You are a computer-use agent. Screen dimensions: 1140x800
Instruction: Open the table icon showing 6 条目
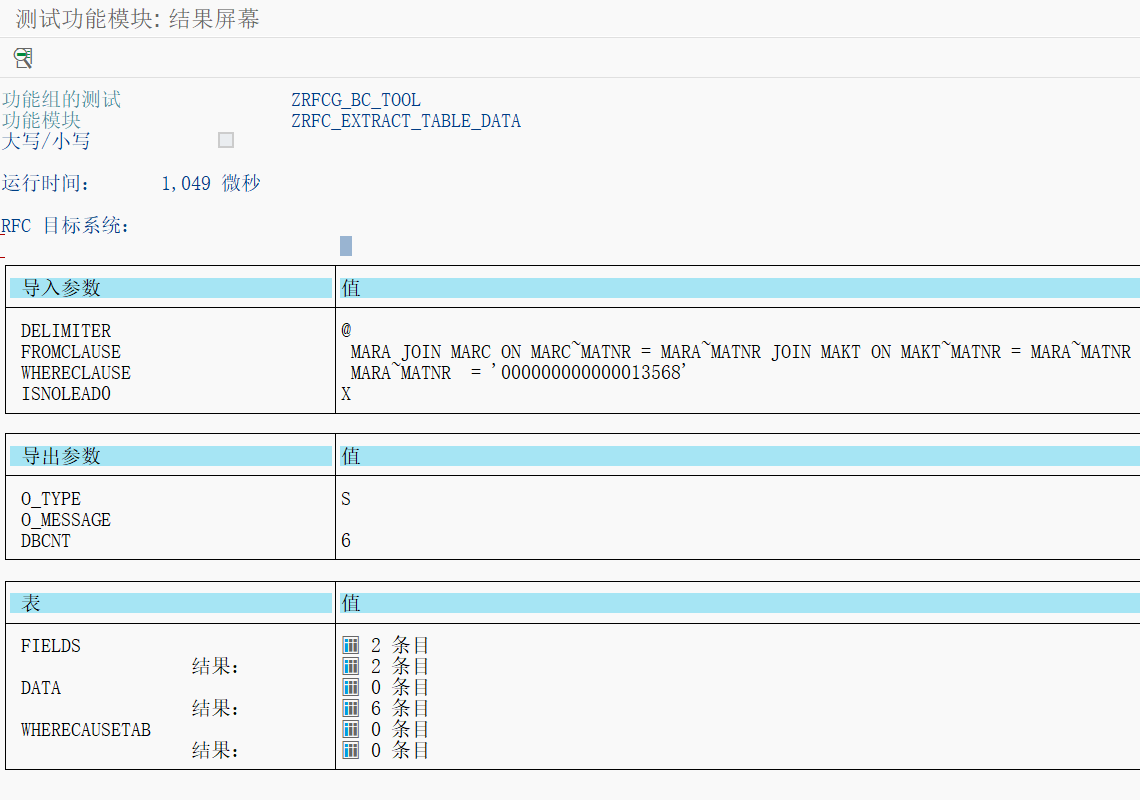click(x=350, y=708)
